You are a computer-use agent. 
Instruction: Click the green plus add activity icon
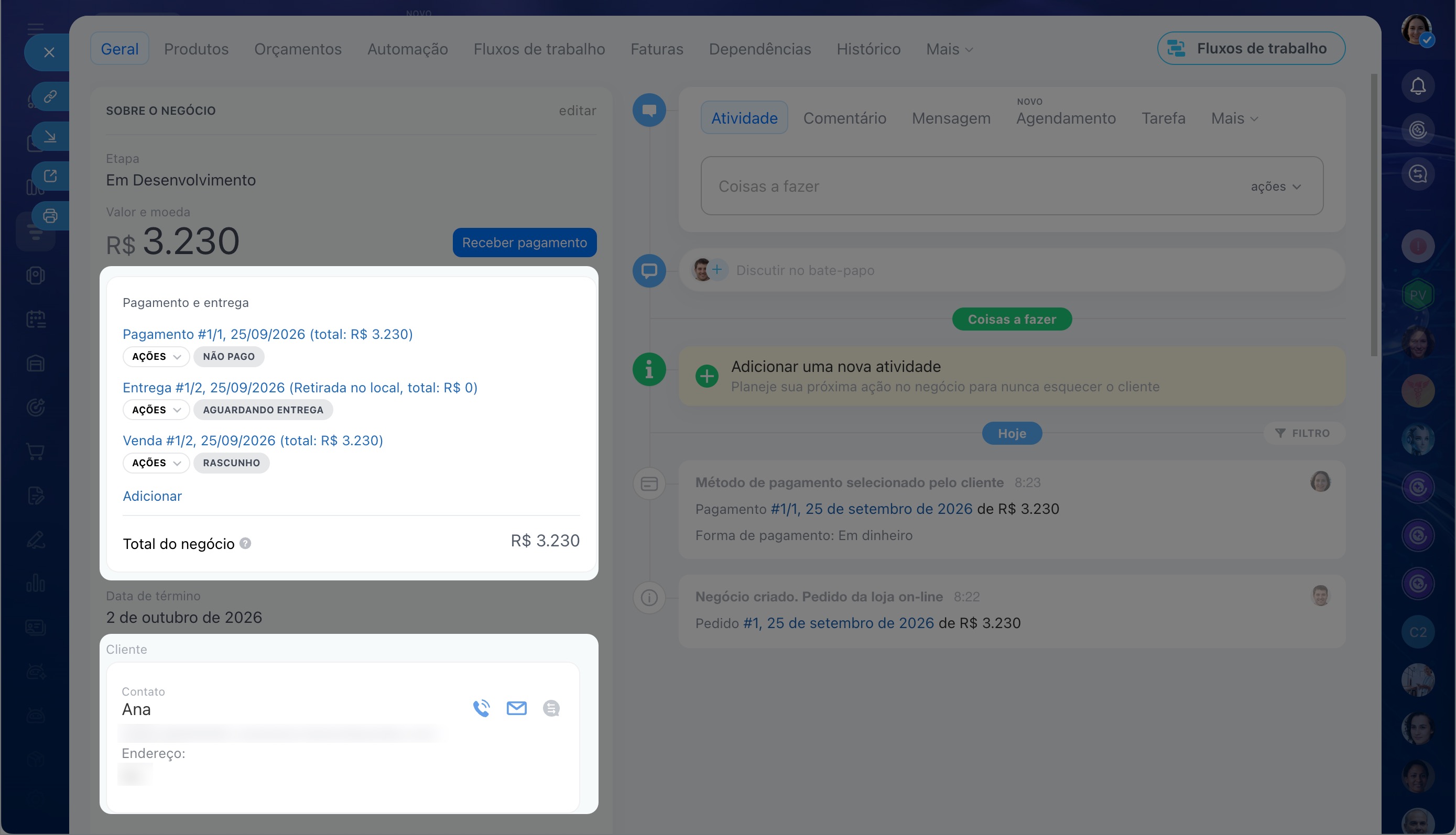[x=707, y=376]
